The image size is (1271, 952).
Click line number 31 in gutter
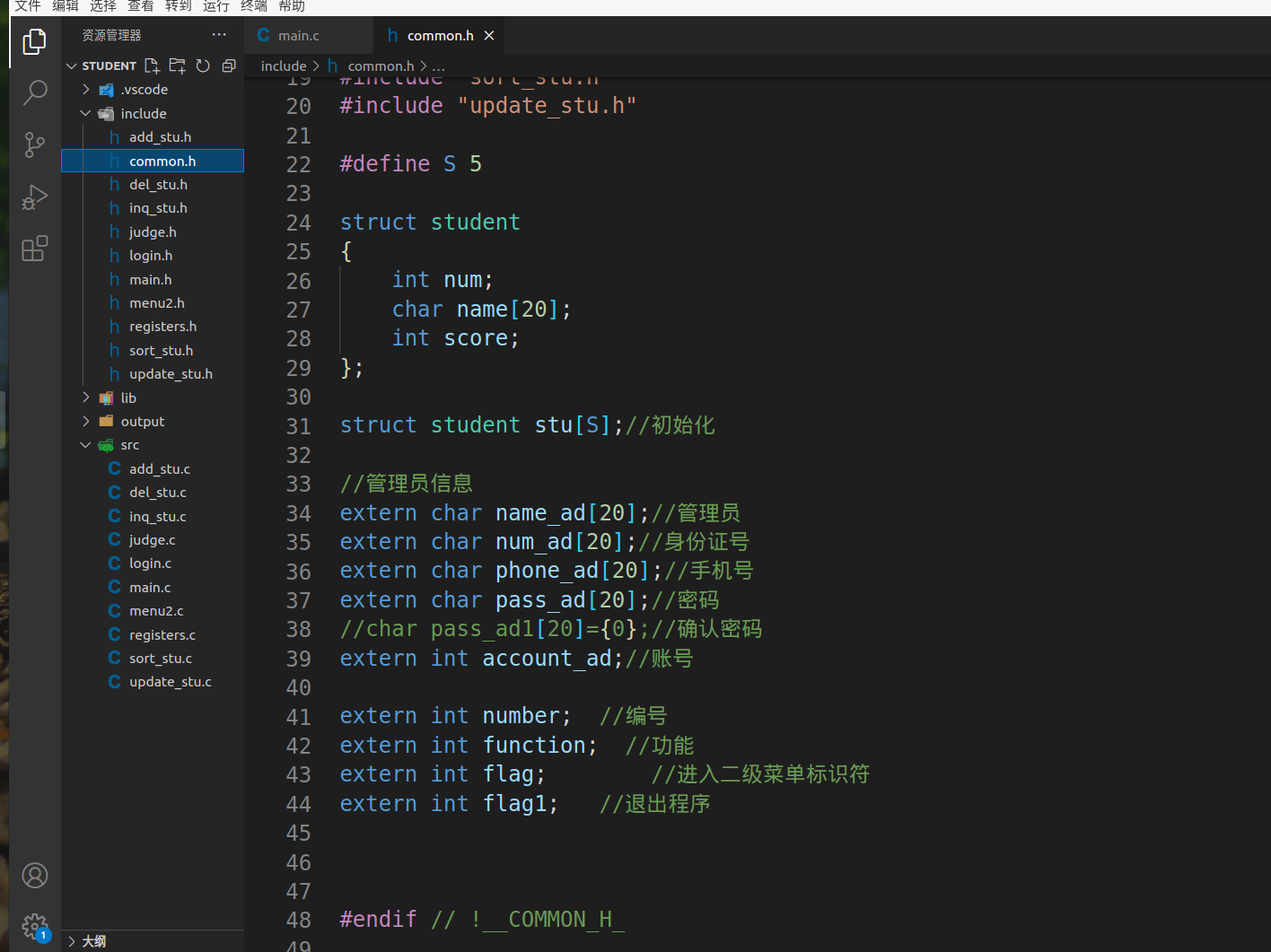click(298, 426)
